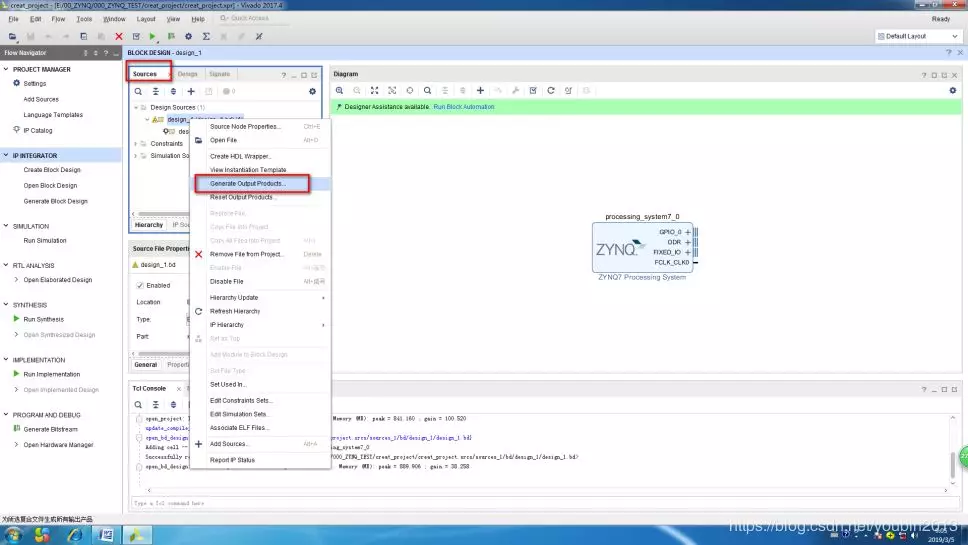Click Open Elaborated Design
Viewport: 968px width, 545px height.
tap(57, 280)
